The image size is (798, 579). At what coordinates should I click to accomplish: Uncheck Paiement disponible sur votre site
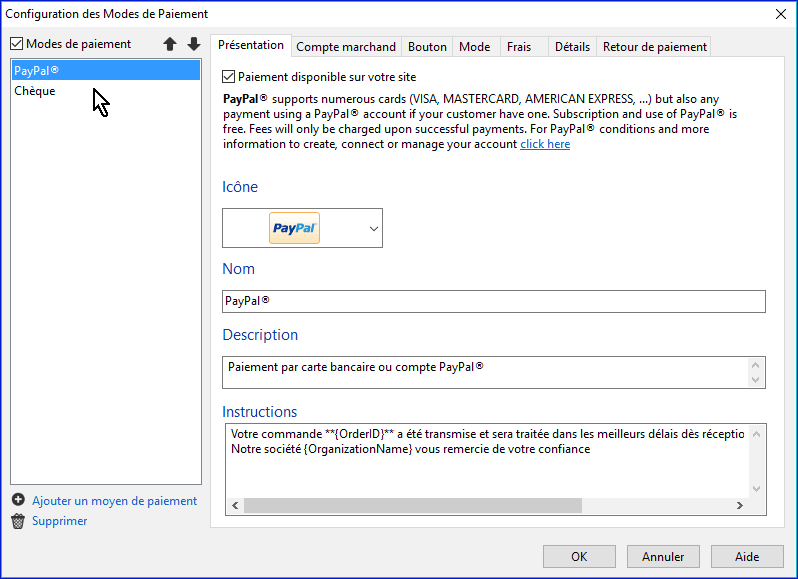[229, 77]
